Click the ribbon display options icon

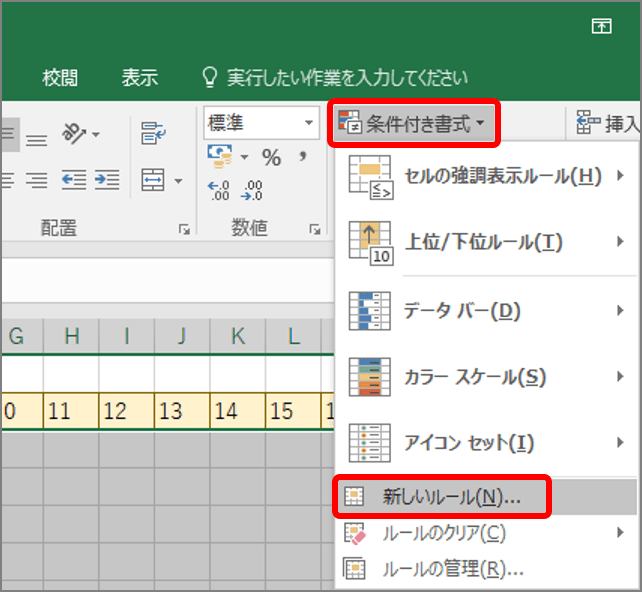coord(601,27)
